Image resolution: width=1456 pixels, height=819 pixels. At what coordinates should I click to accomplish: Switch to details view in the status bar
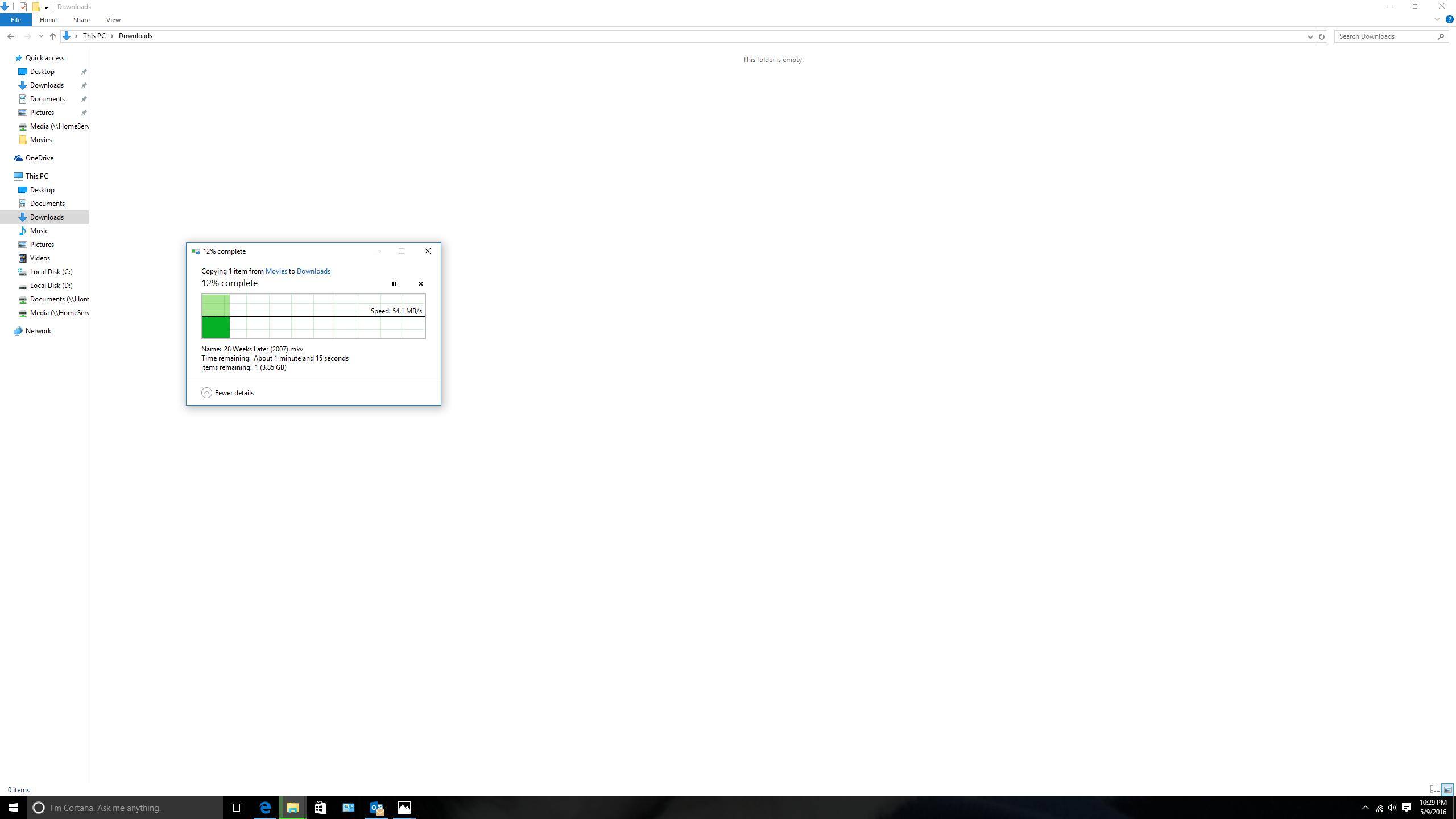click(x=1434, y=789)
